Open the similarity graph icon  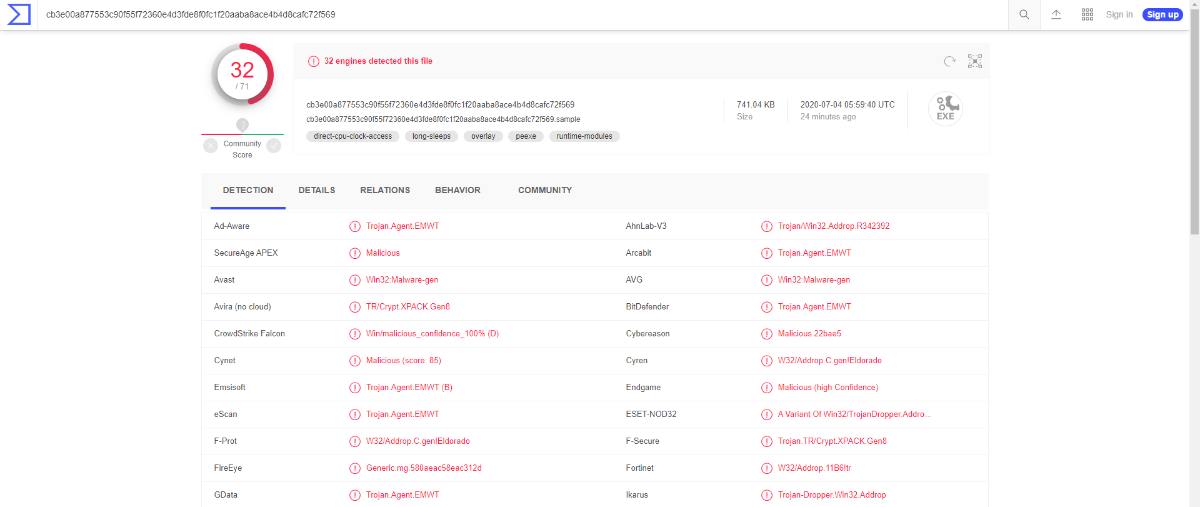click(x=975, y=61)
